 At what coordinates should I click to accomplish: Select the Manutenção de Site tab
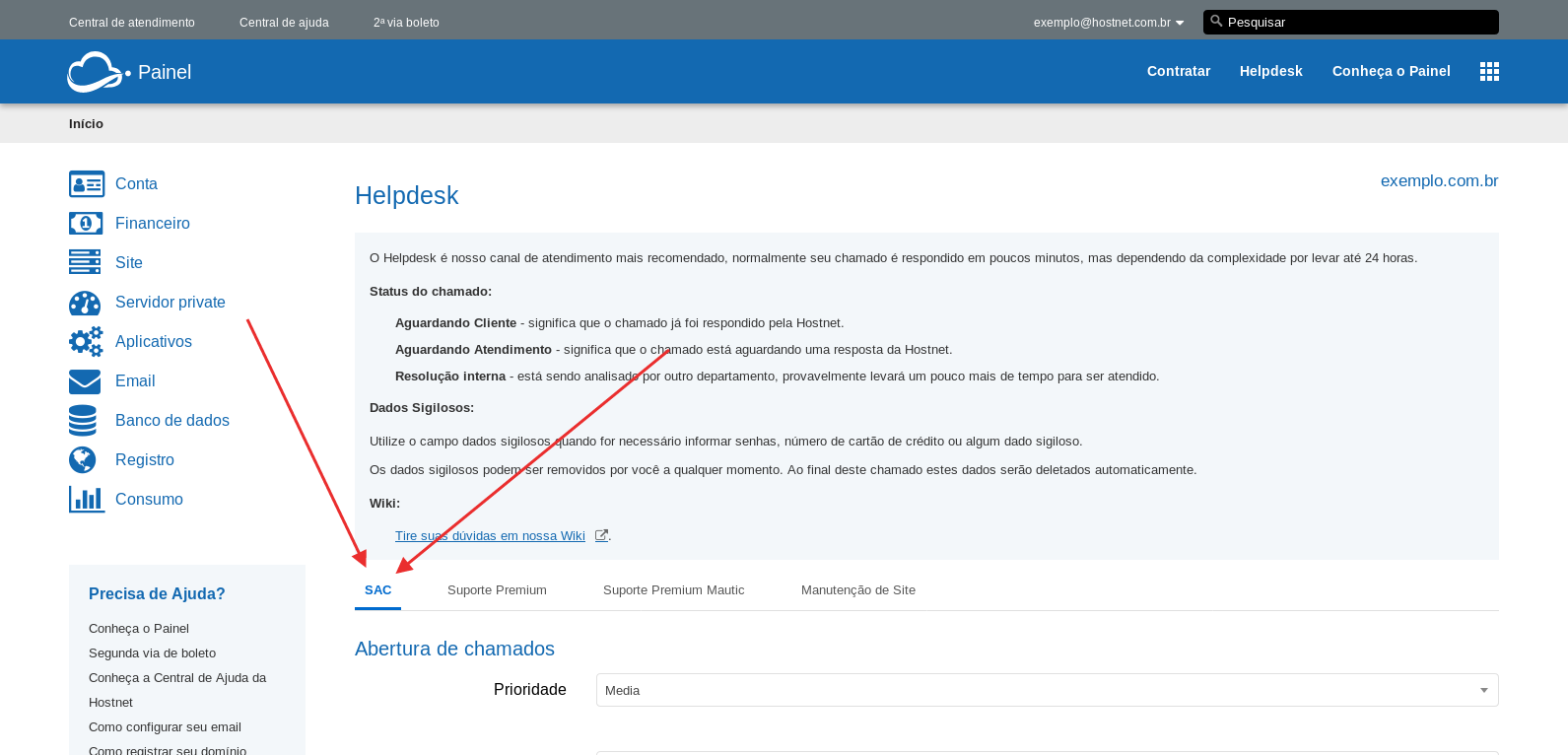857,590
